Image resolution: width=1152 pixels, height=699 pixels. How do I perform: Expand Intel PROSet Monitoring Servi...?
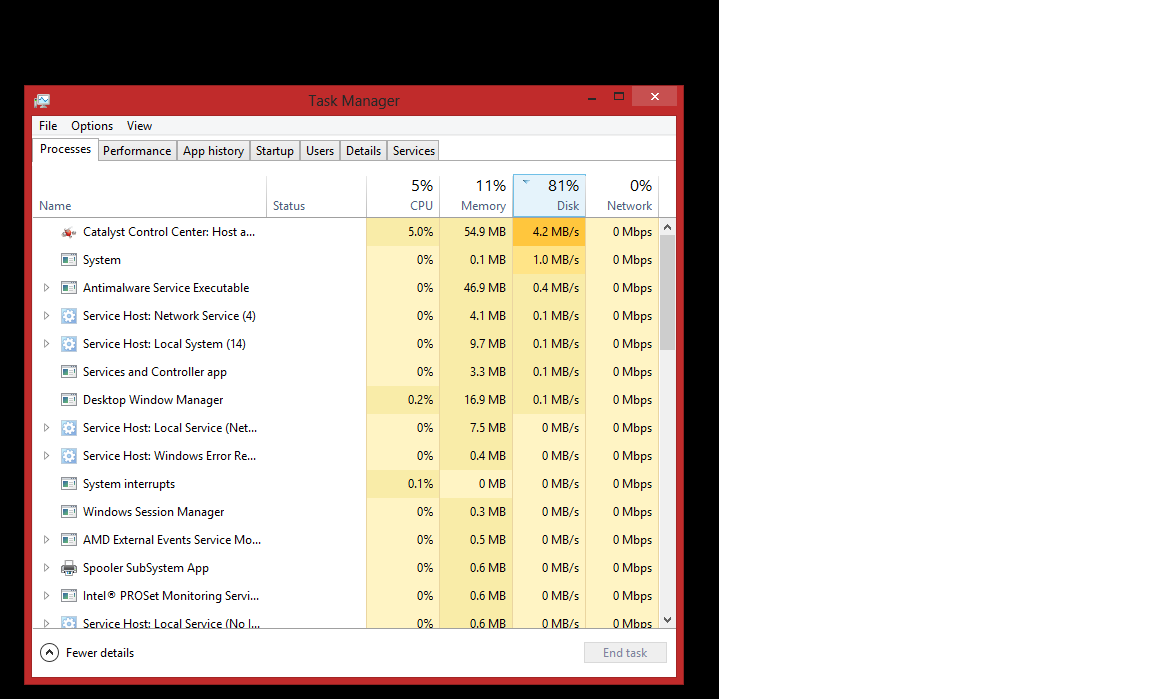click(46, 595)
